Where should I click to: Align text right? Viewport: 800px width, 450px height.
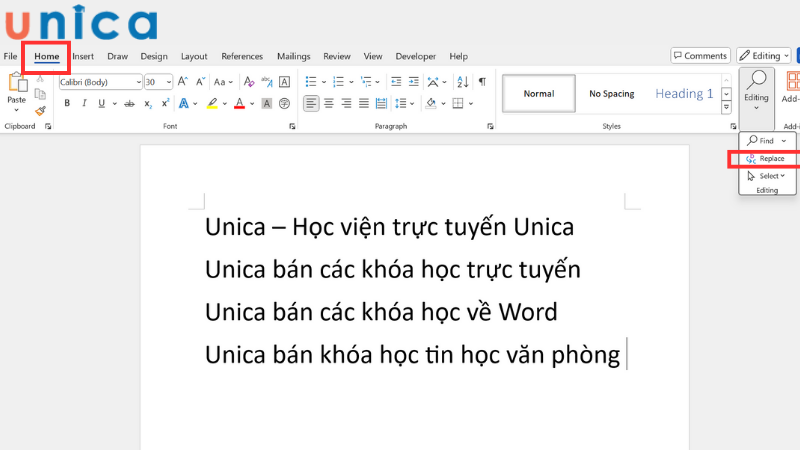pyautogui.click(x=346, y=104)
